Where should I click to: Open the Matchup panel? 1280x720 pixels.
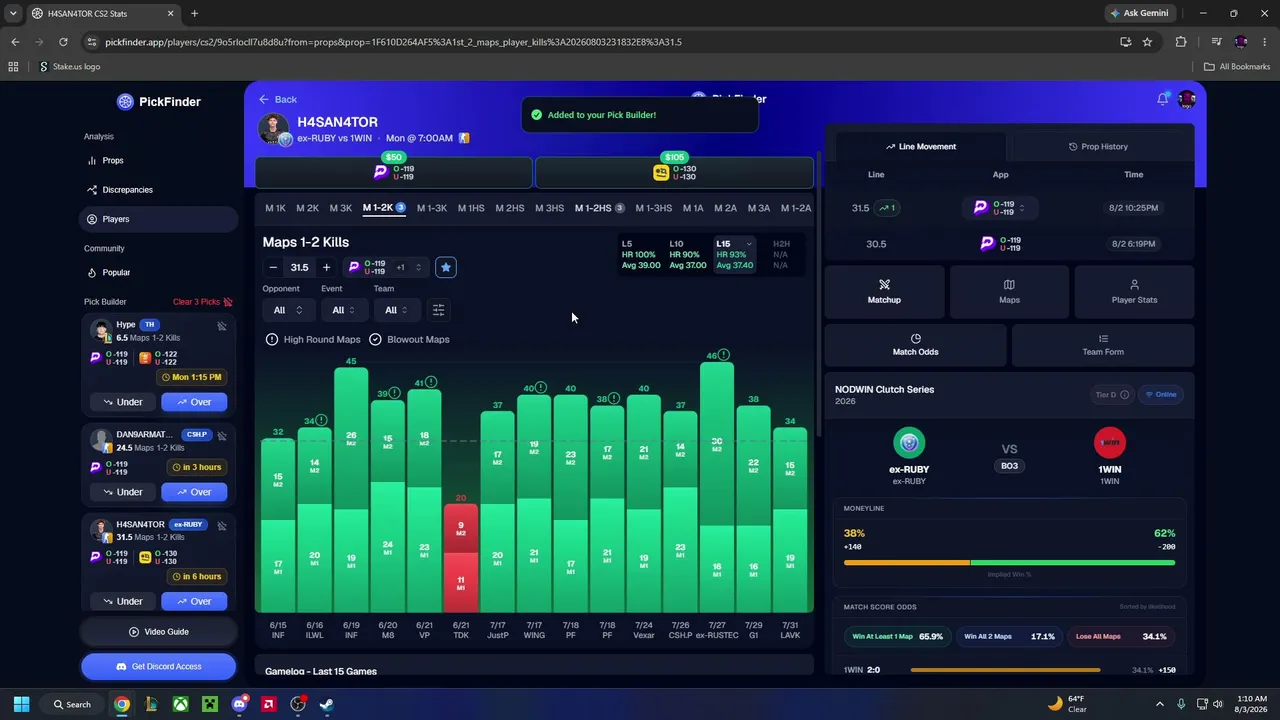tap(884, 292)
